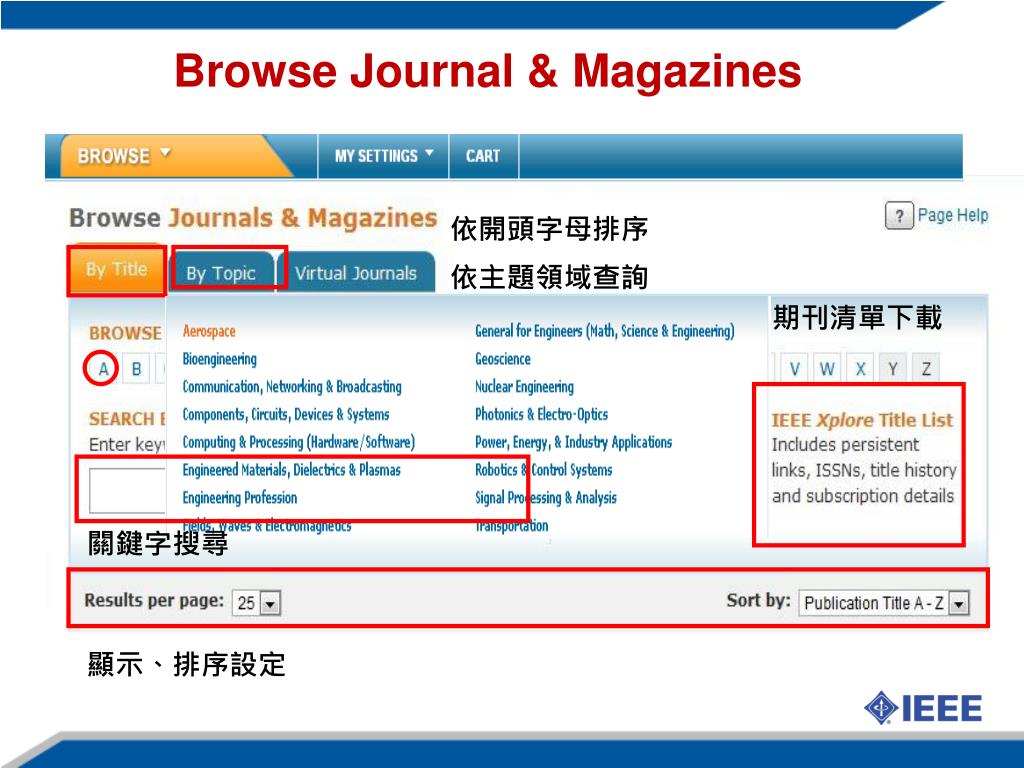Browse titles starting with letter A
The image size is (1024, 768).
tap(103, 369)
